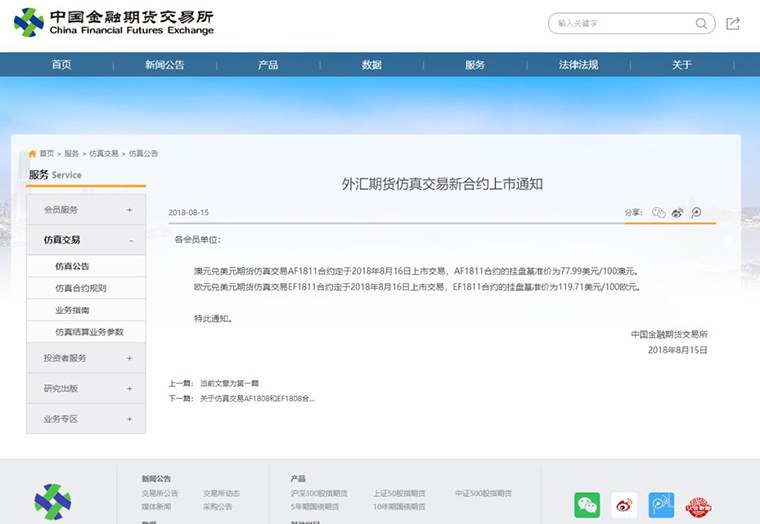Collapse 仿真交易 sidebar section

pyautogui.click(x=86, y=240)
